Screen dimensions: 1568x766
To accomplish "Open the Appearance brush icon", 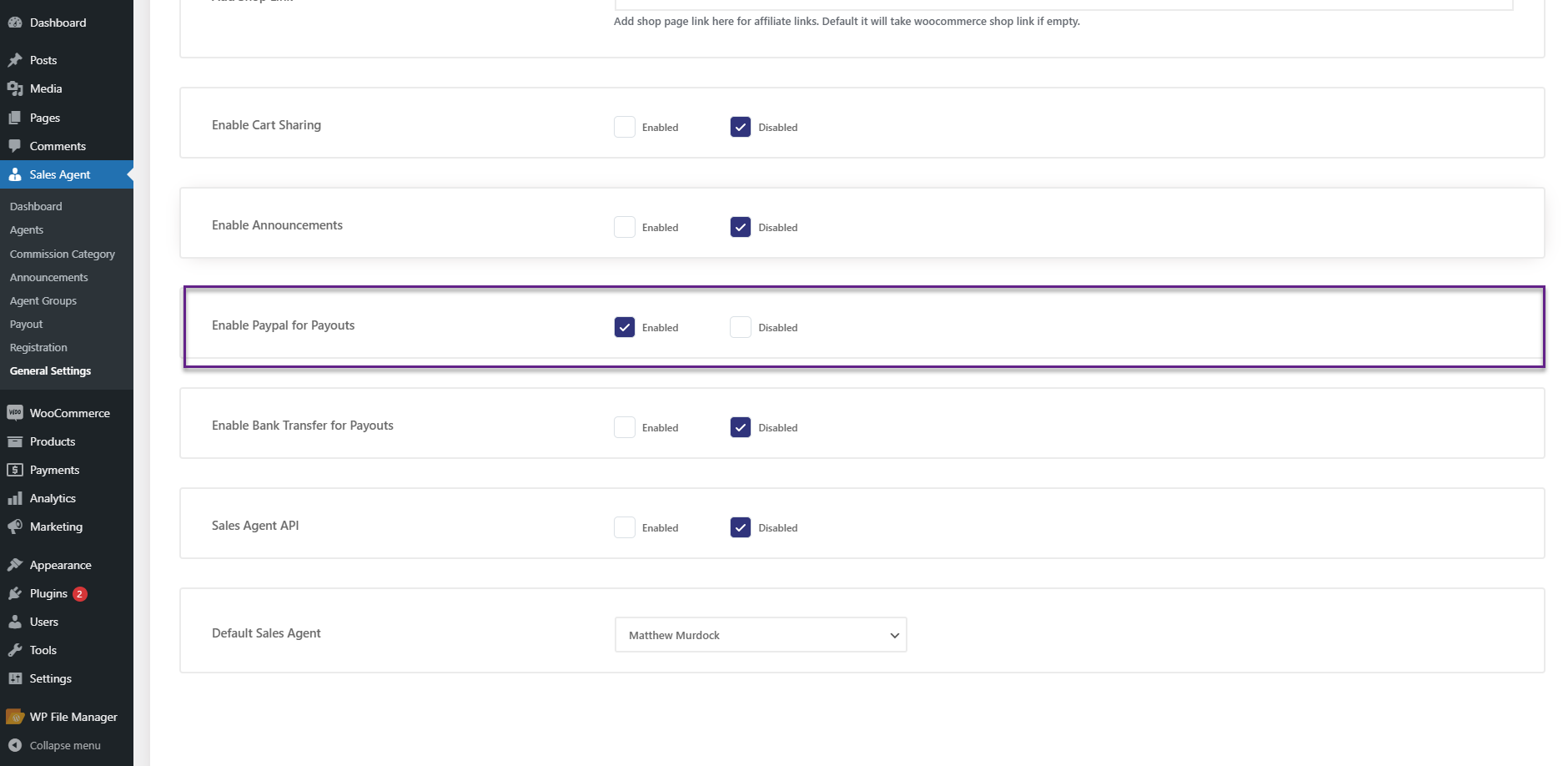I will 15,565.
